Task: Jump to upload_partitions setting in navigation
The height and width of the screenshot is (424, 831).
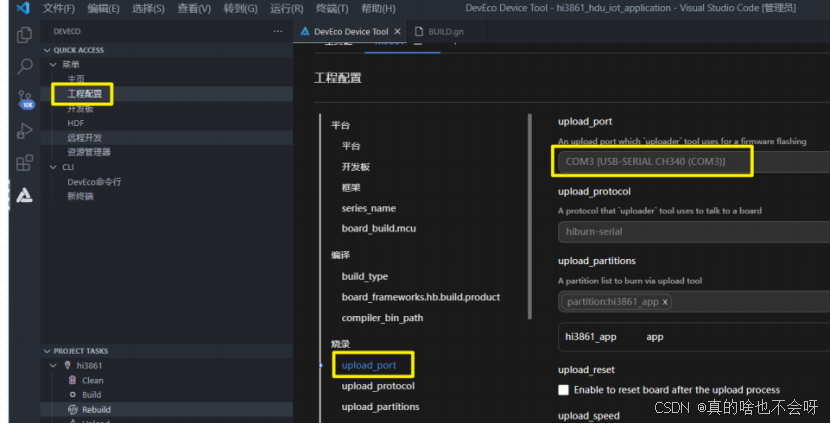Action: tap(381, 407)
